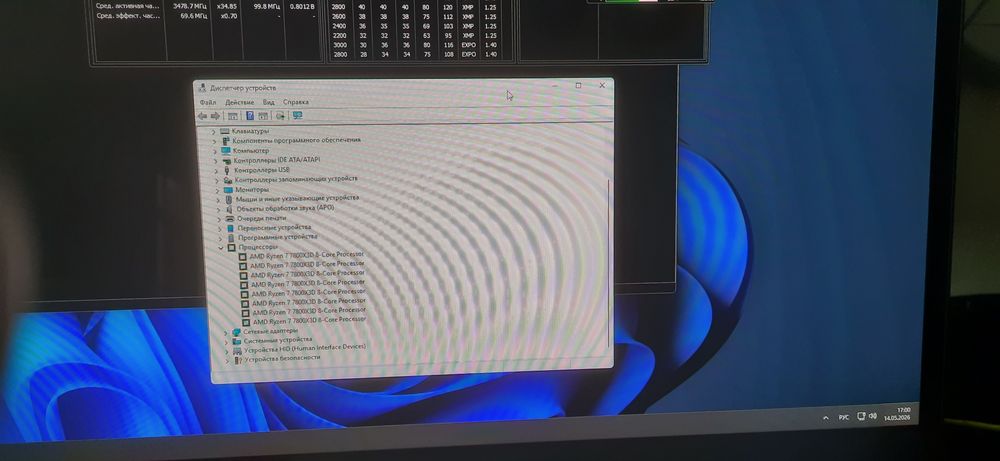Click the Компоненты программного обеспечения icon
The width and height of the screenshot is (1000, 461).
(x=226, y=140)
